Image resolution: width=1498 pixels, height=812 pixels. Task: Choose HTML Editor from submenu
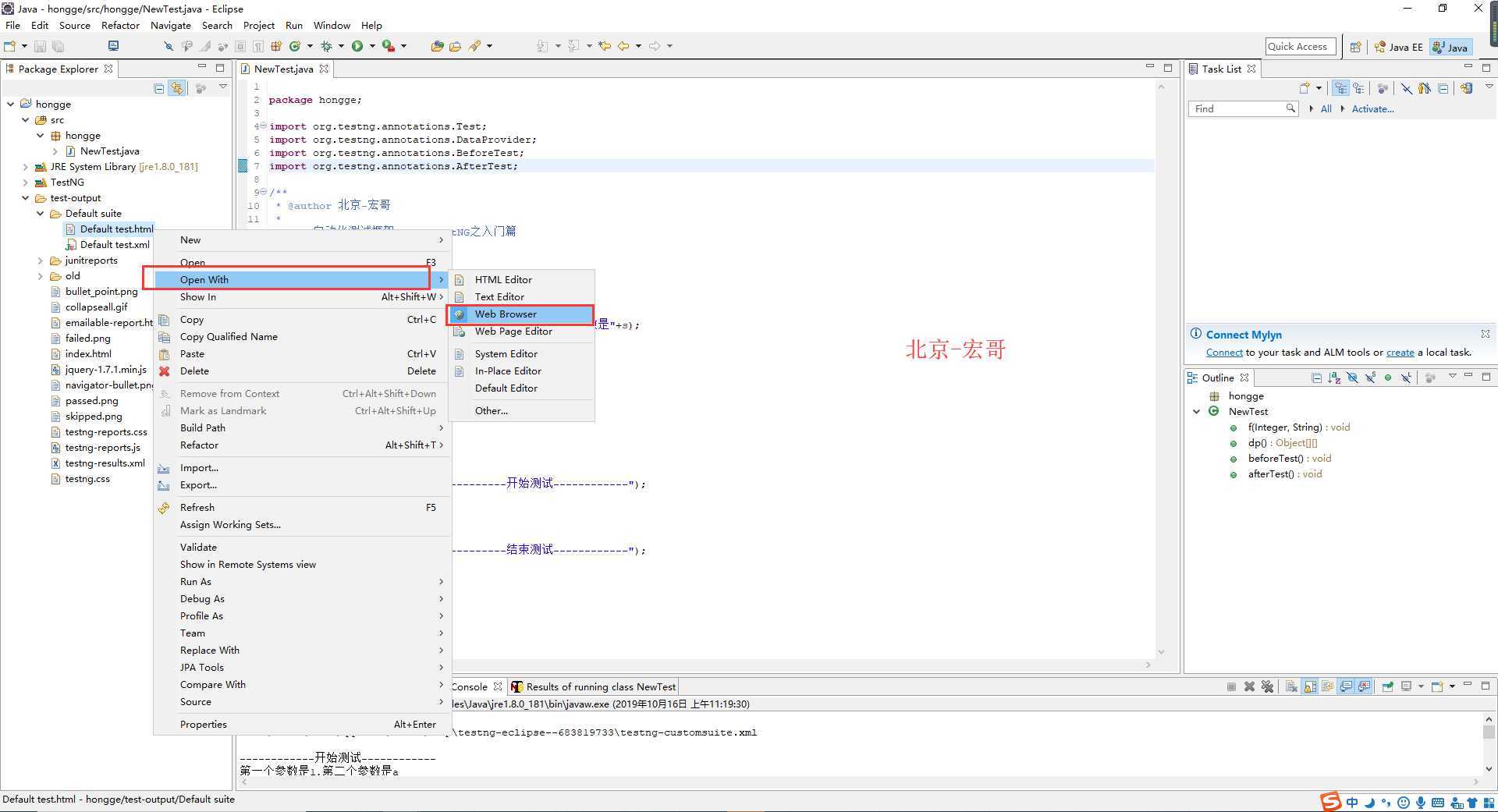click(520, 279)
